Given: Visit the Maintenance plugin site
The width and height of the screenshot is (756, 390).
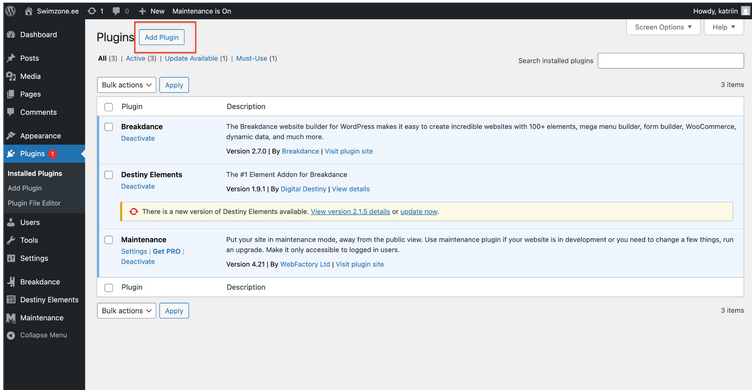Looking at the screenshot, I should (x=360, y=265).
